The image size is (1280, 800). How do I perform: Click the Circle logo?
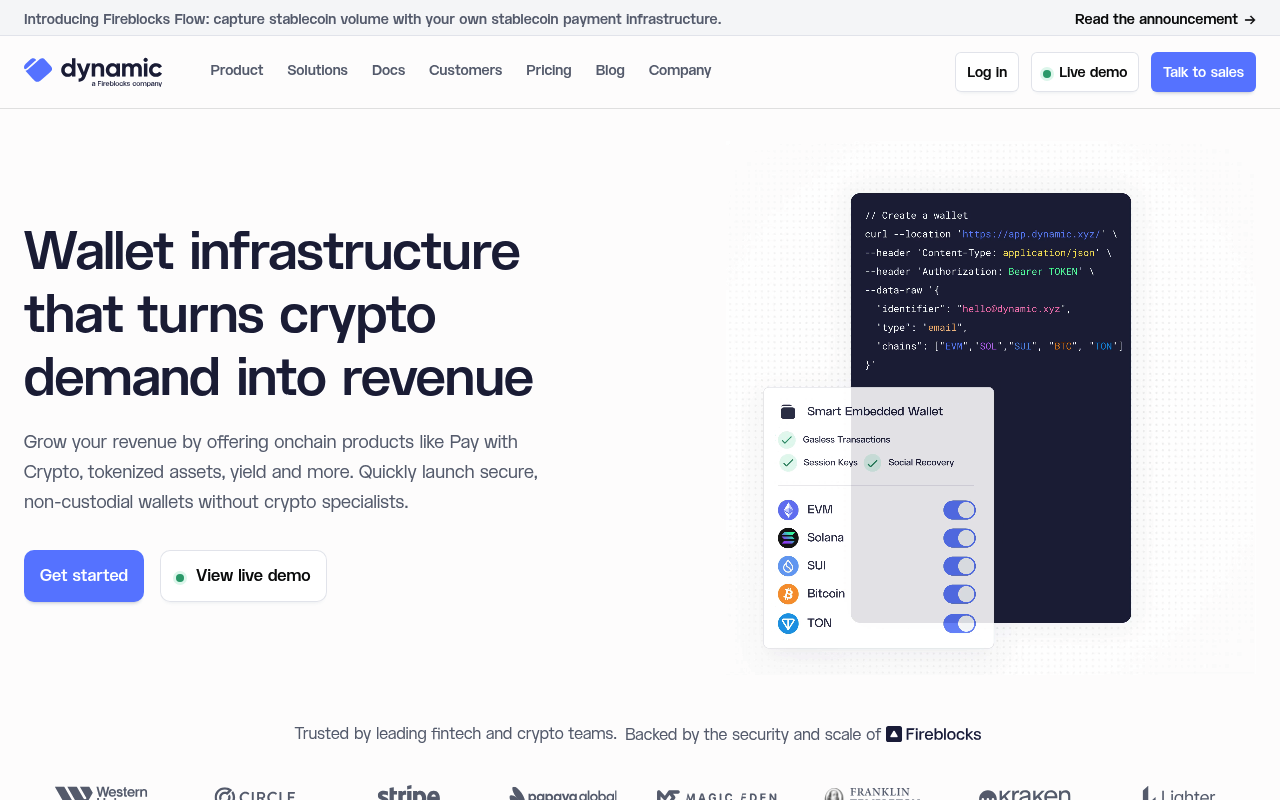[255, 795]
